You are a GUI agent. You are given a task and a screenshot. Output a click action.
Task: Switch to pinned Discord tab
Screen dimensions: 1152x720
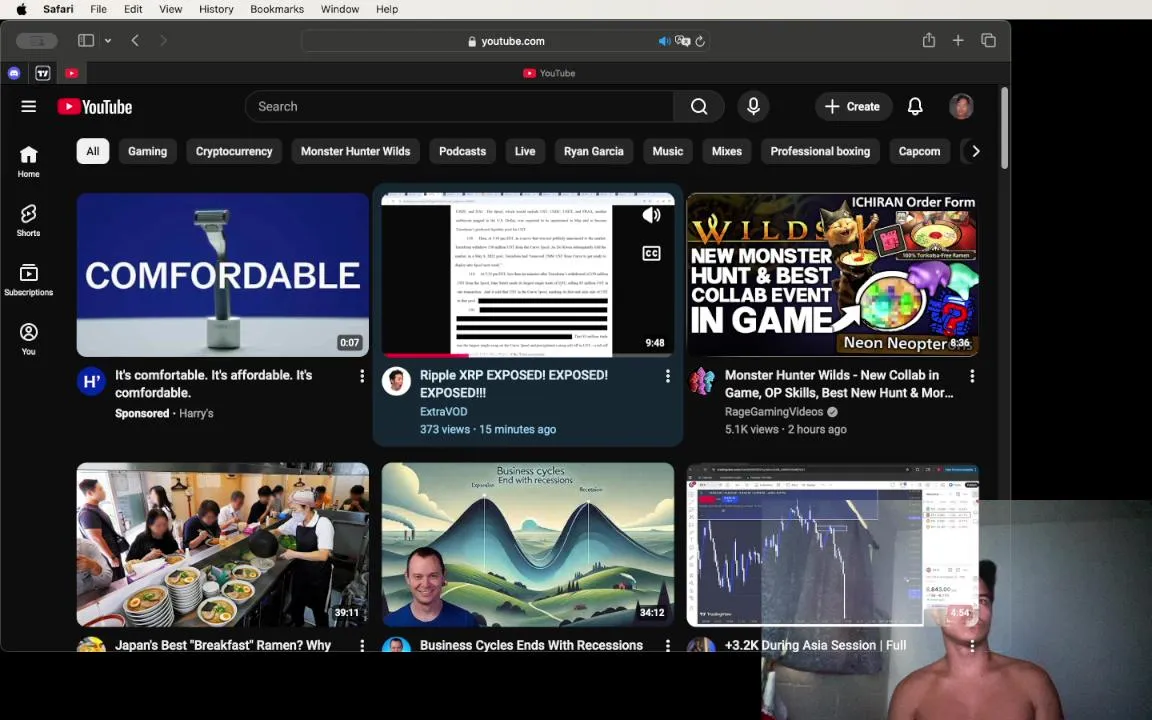[x=14, y=73]
